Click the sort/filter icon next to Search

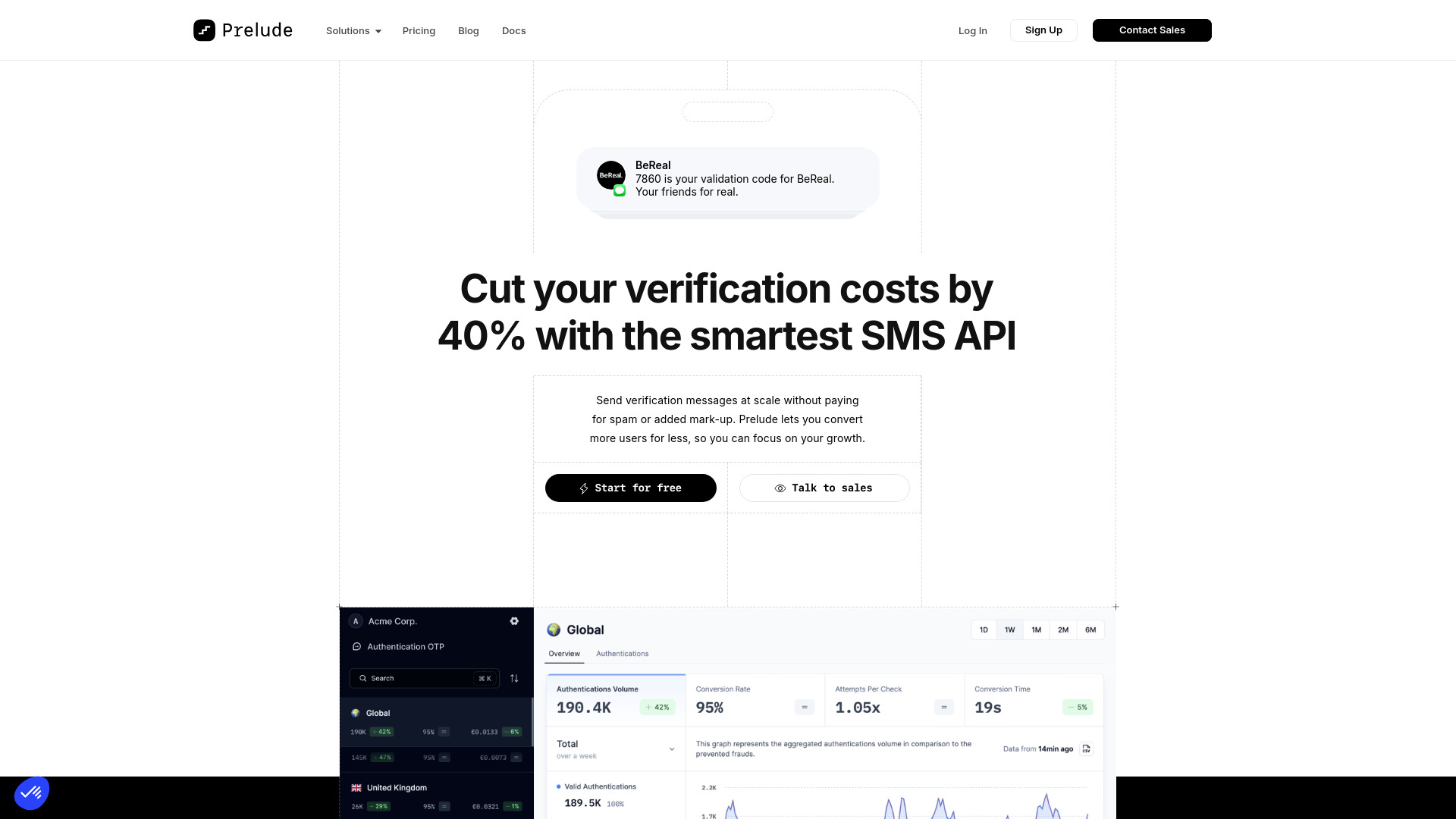[515, 678]
